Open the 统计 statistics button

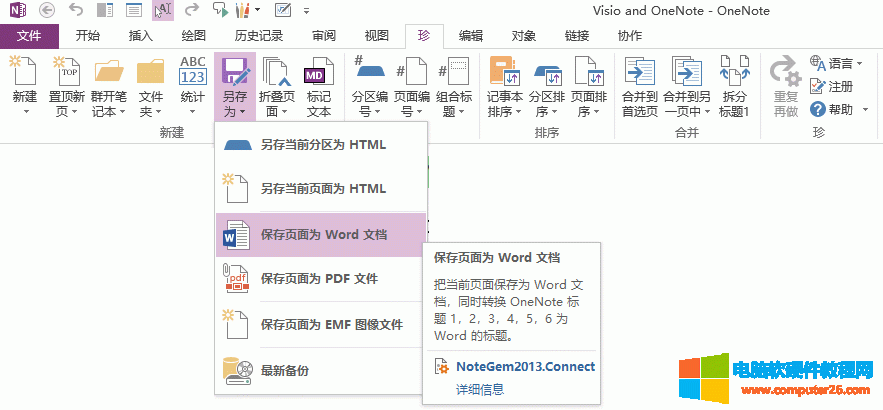[x=193, y=87]
